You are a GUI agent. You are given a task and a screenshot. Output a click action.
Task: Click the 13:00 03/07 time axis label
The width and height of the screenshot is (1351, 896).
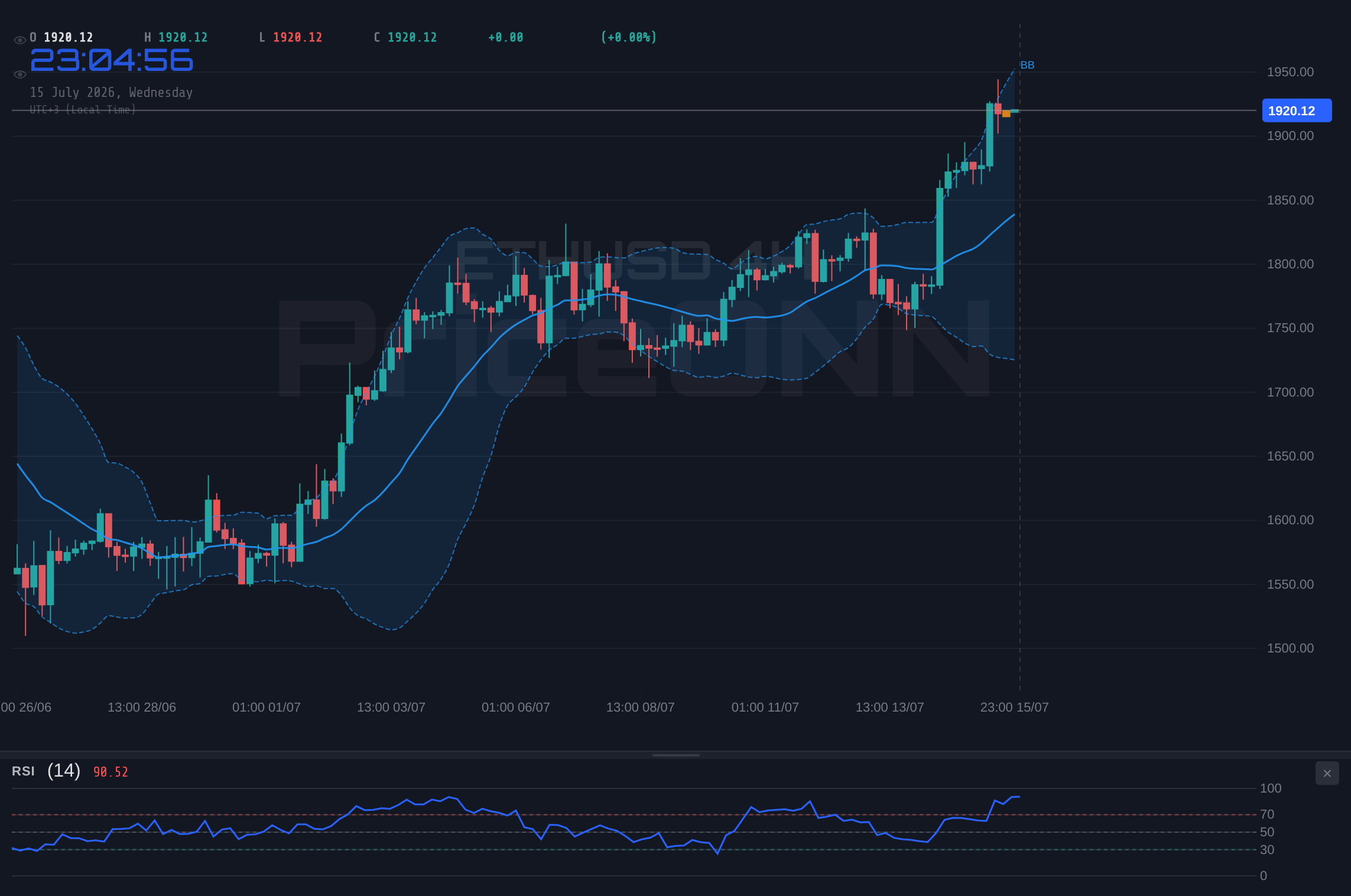pyautogui.click(x=391, y=707)
